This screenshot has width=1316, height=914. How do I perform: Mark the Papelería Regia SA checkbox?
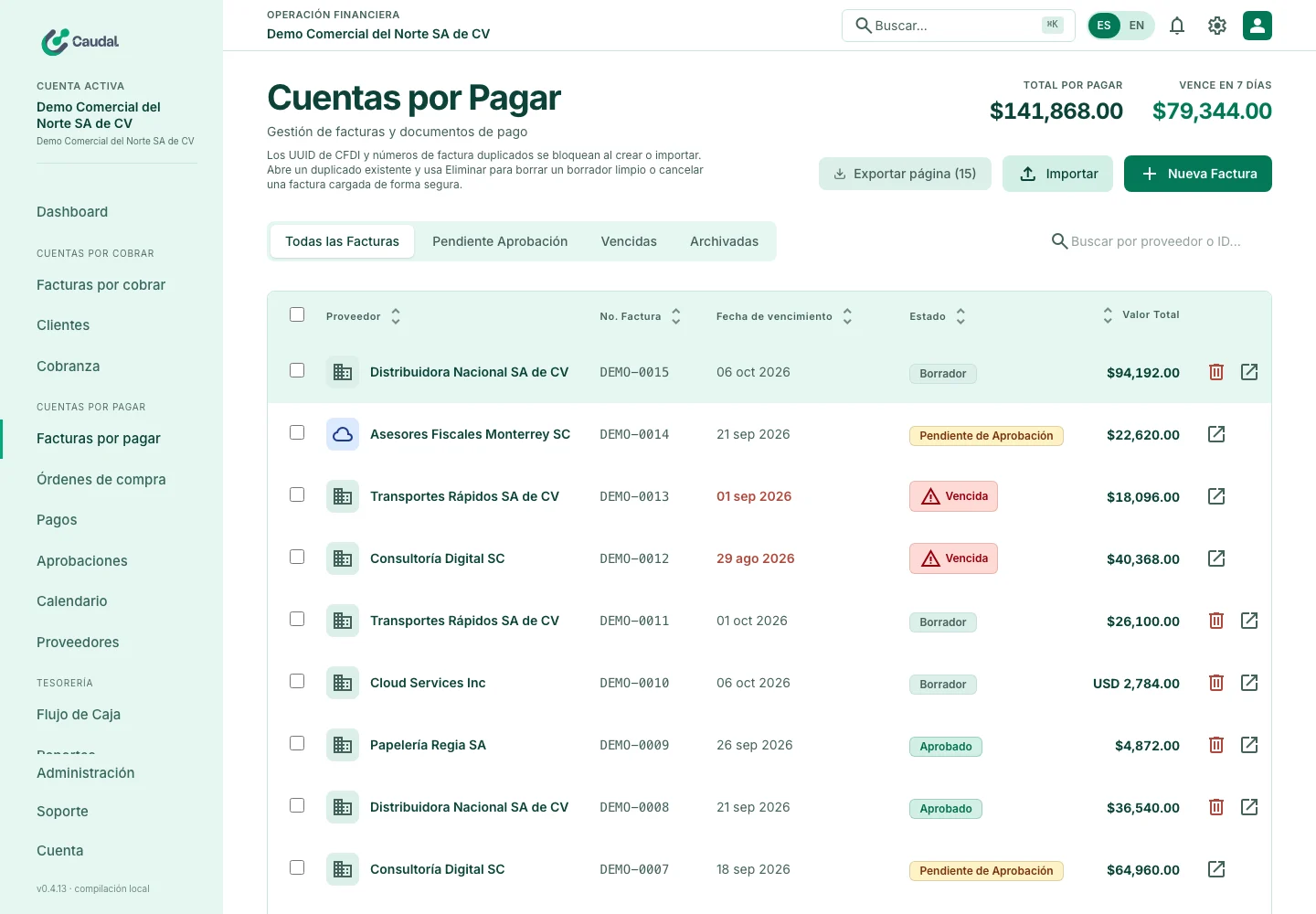[x=297, y=743]
